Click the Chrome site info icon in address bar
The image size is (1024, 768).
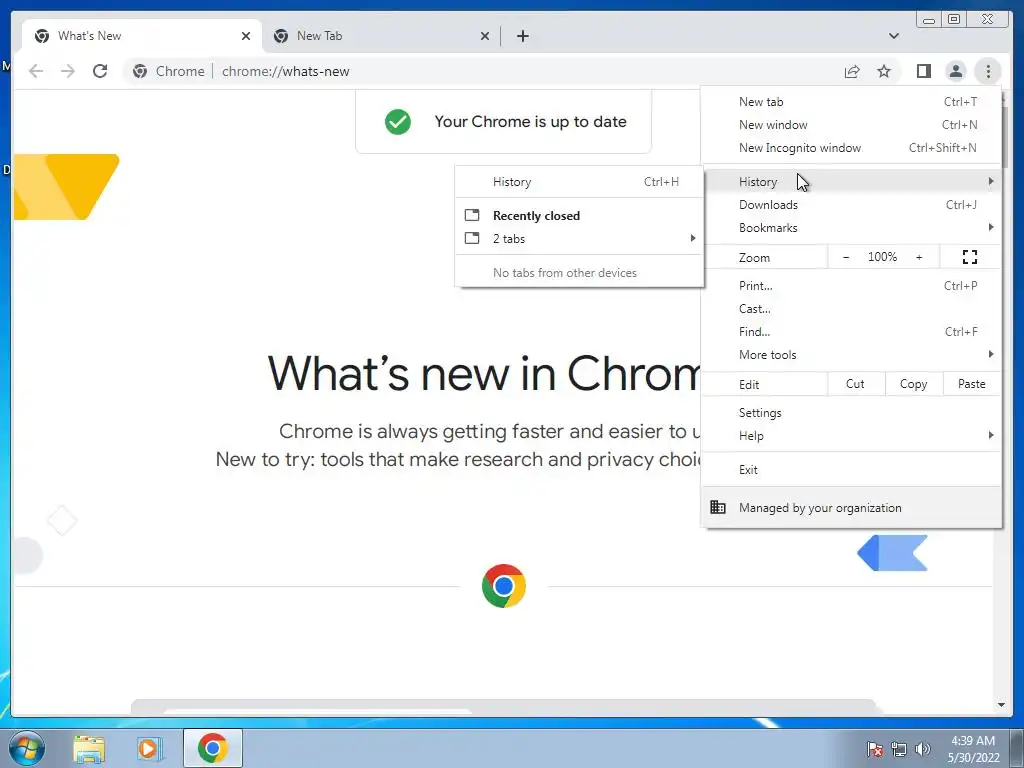coord(140,71)
